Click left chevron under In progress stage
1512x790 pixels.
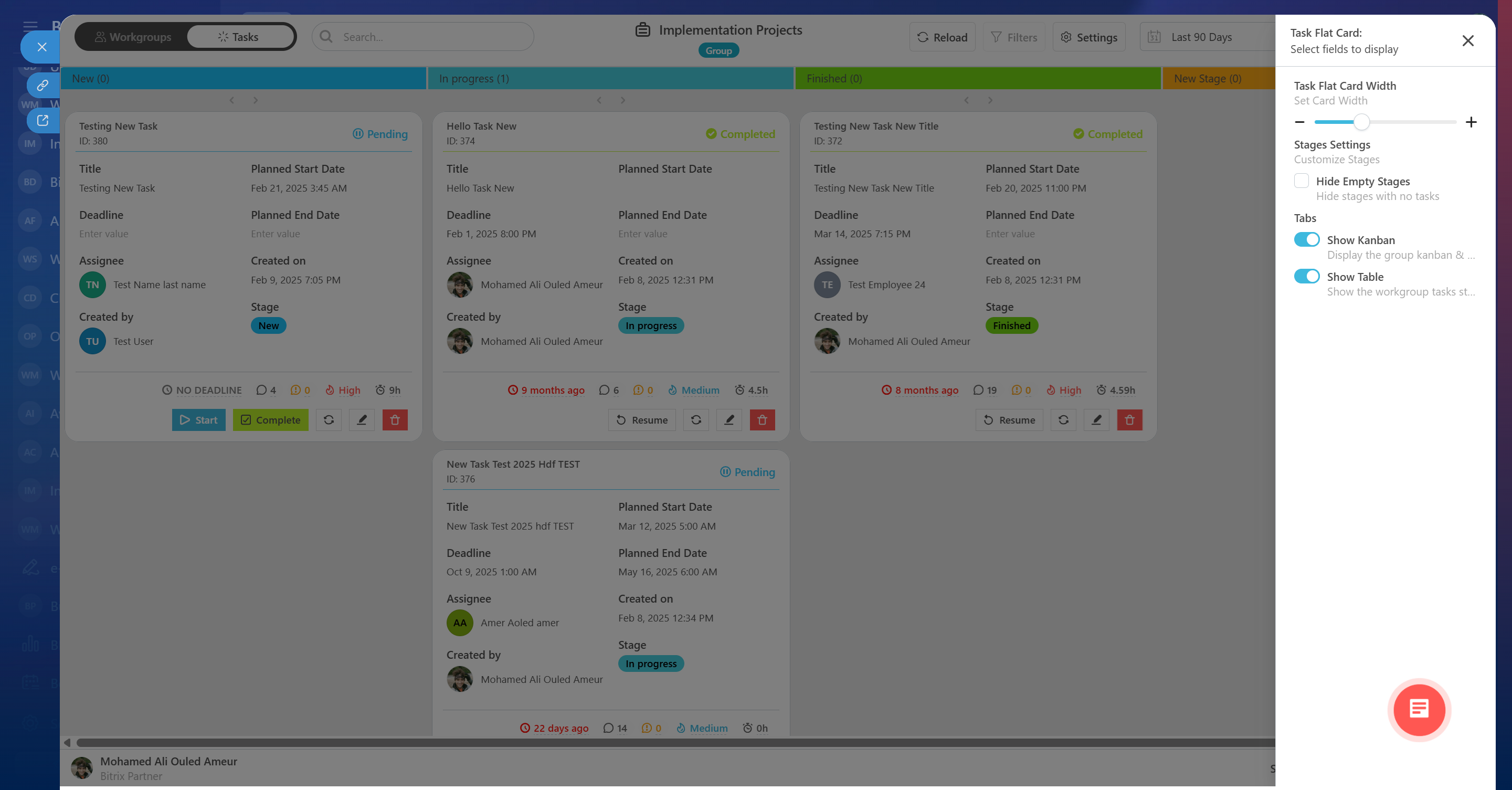[x=599, y=100]
